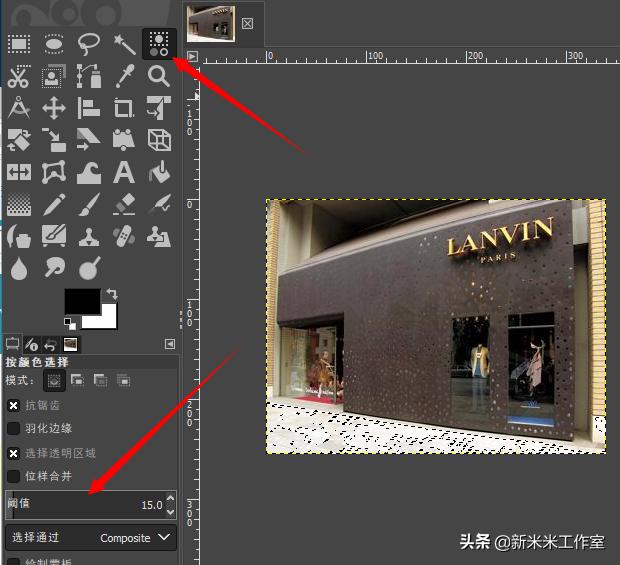Select the Scale tool
The width and height of the screenshot is (620, 565).
[54, 140]
